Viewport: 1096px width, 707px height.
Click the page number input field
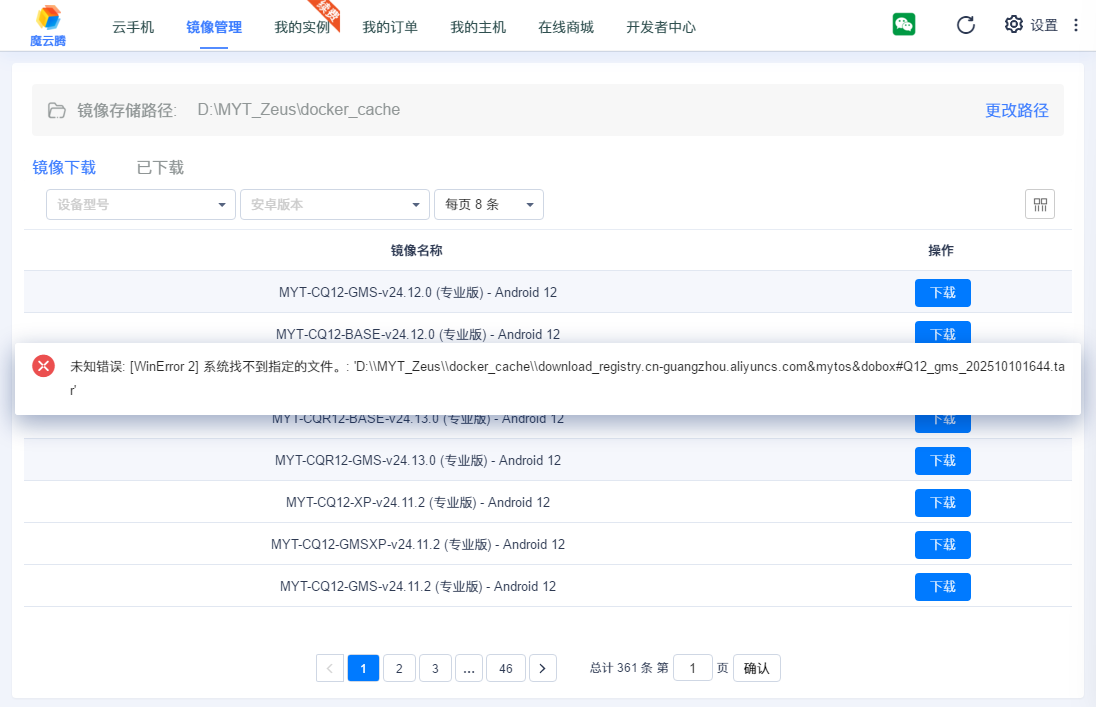[693, 668]
